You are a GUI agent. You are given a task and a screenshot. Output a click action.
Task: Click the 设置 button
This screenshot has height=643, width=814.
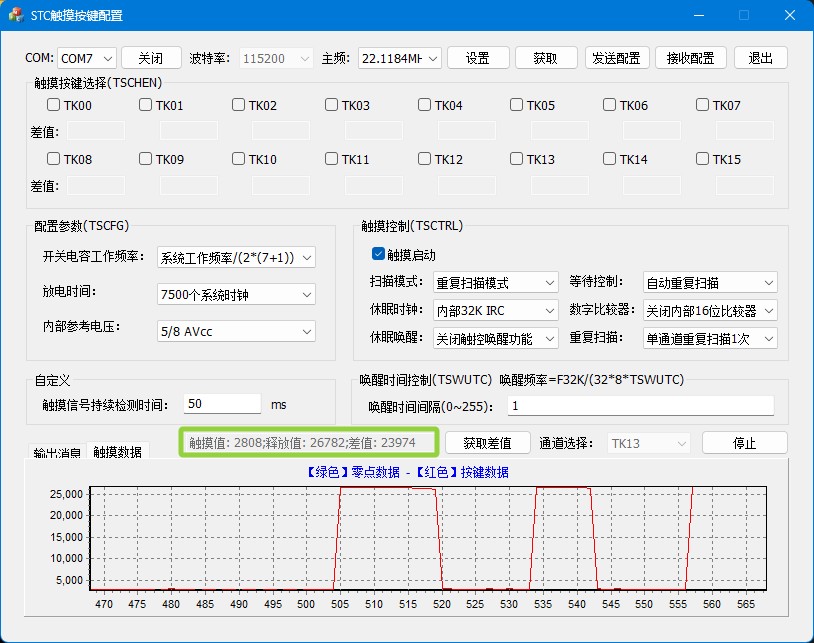[x=478, y=58]
